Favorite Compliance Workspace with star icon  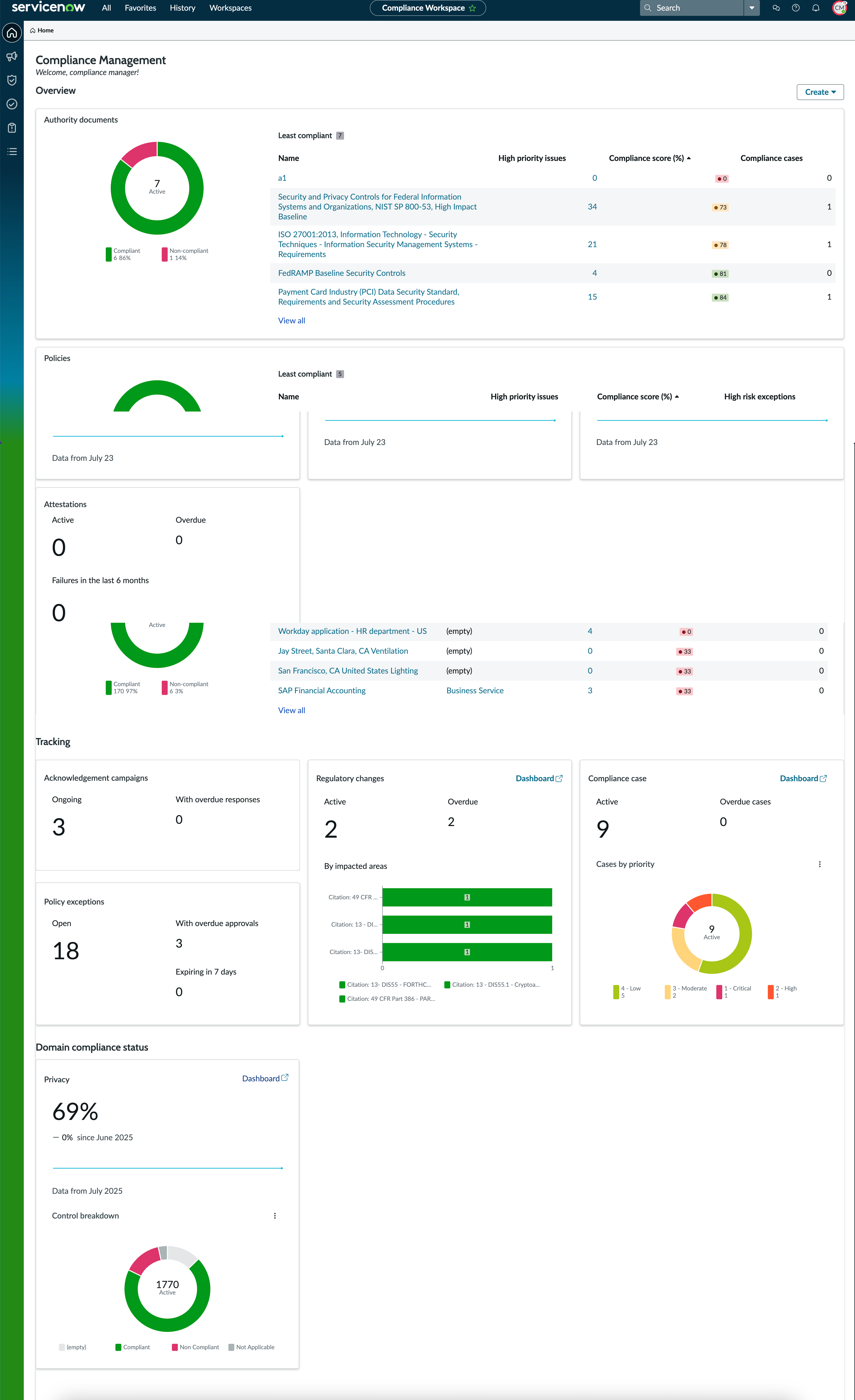coord(472,8)
